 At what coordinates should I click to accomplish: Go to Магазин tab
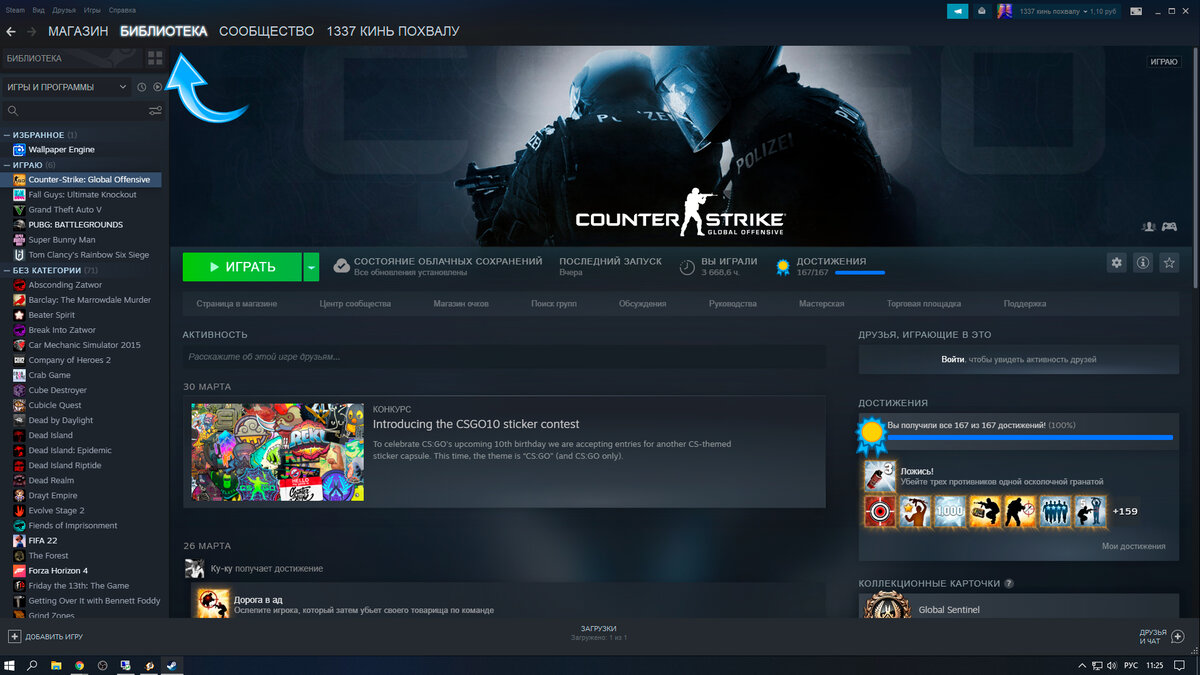[78, 31]
